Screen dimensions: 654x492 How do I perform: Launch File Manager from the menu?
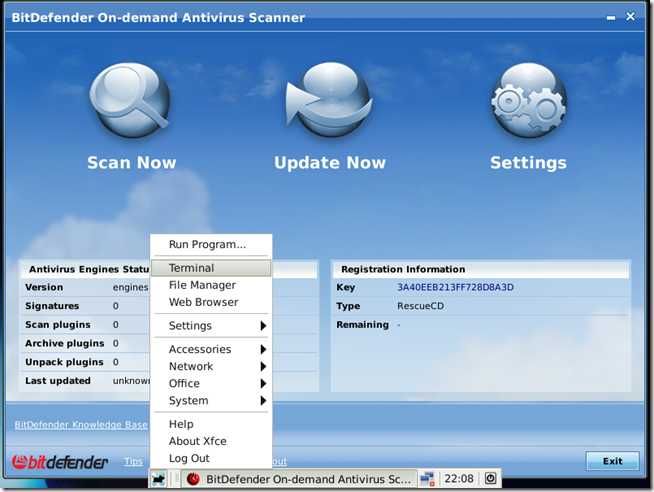[x=211, y=285]
